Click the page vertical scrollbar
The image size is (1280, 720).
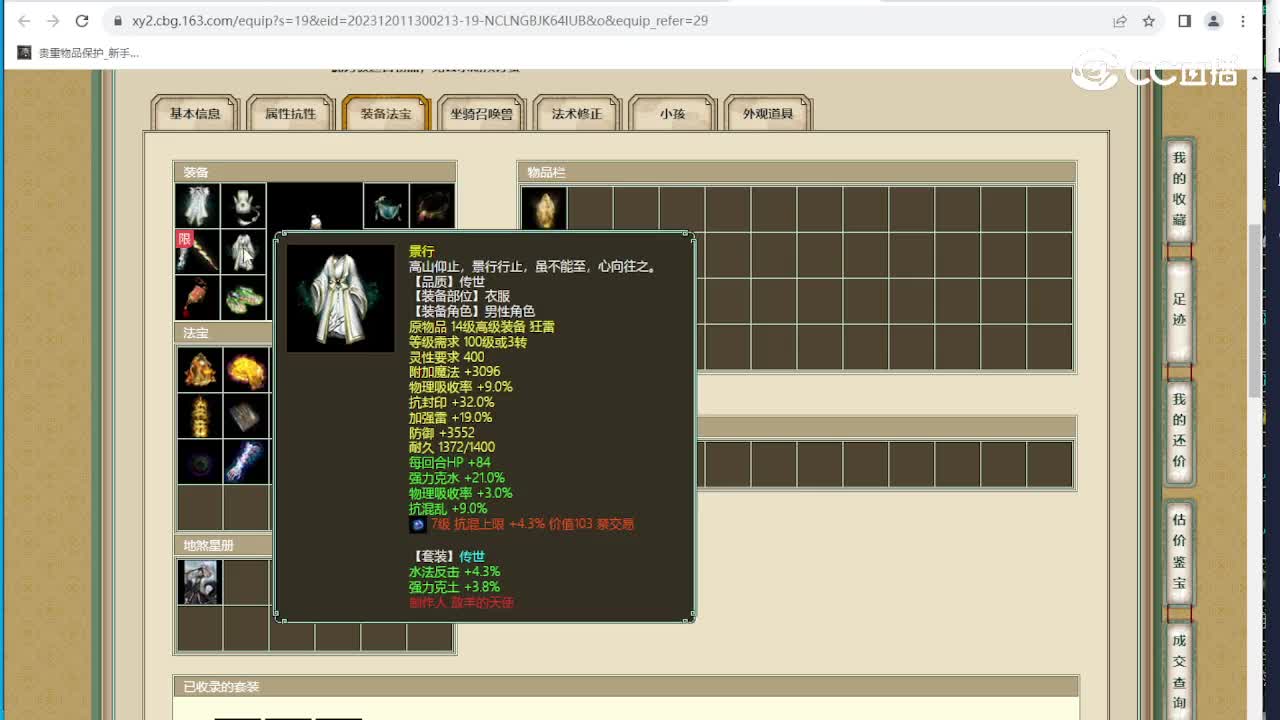1255,310
